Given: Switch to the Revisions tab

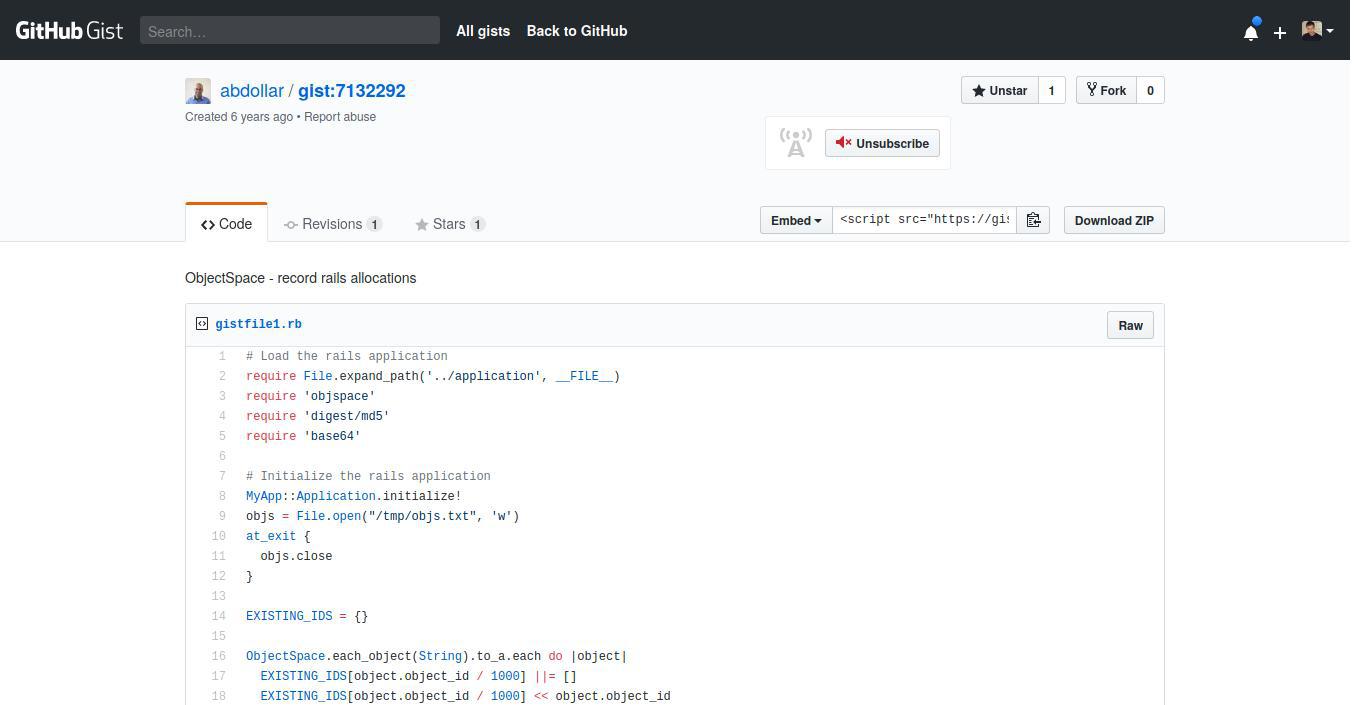Looking at the screenshot, I should pyautogui.click(x=333, y=224).
